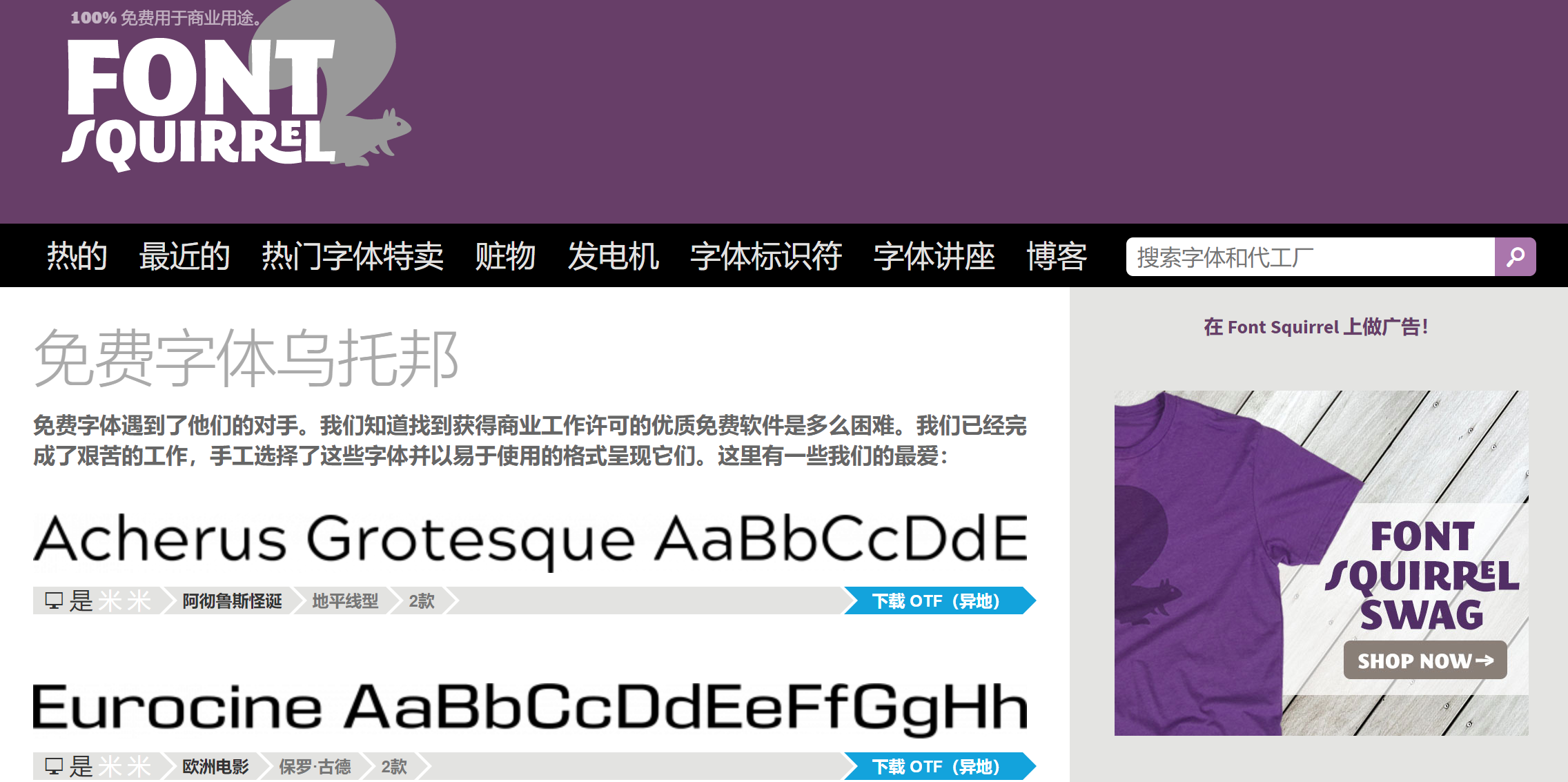Open the 发电机 navigation item

point(613,256)
